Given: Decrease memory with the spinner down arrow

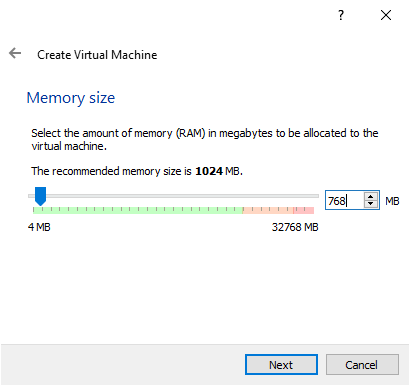Looking at the screenshot, I should click(x=370, y=204).
